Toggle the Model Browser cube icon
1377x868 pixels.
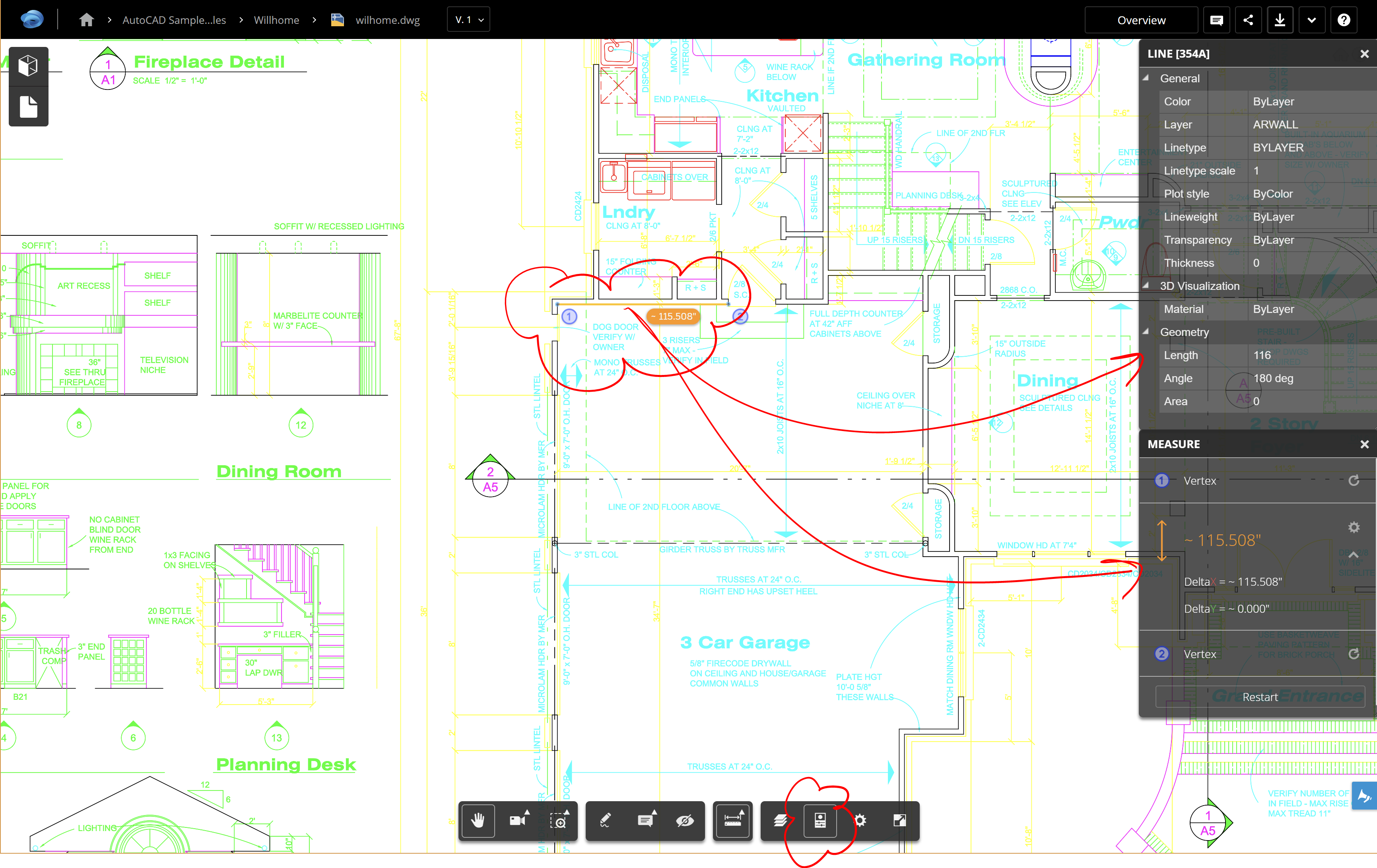click(x=28, y=65)
